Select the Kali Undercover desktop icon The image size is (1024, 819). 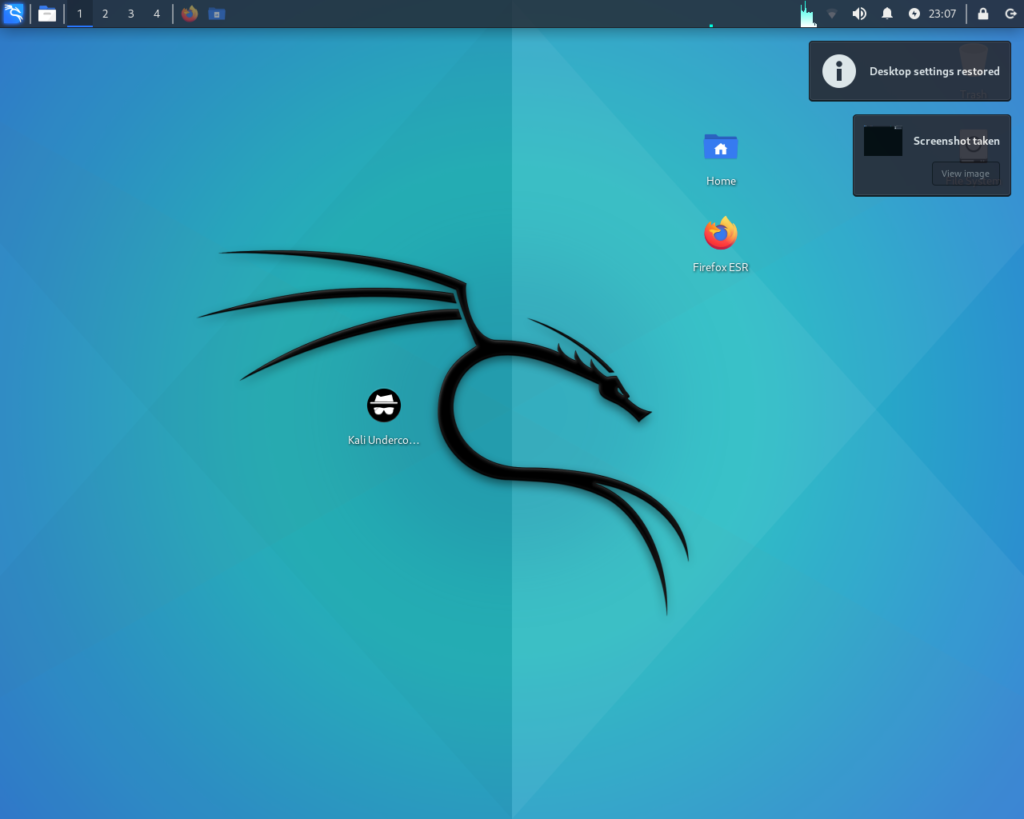(x=384, y=405)
